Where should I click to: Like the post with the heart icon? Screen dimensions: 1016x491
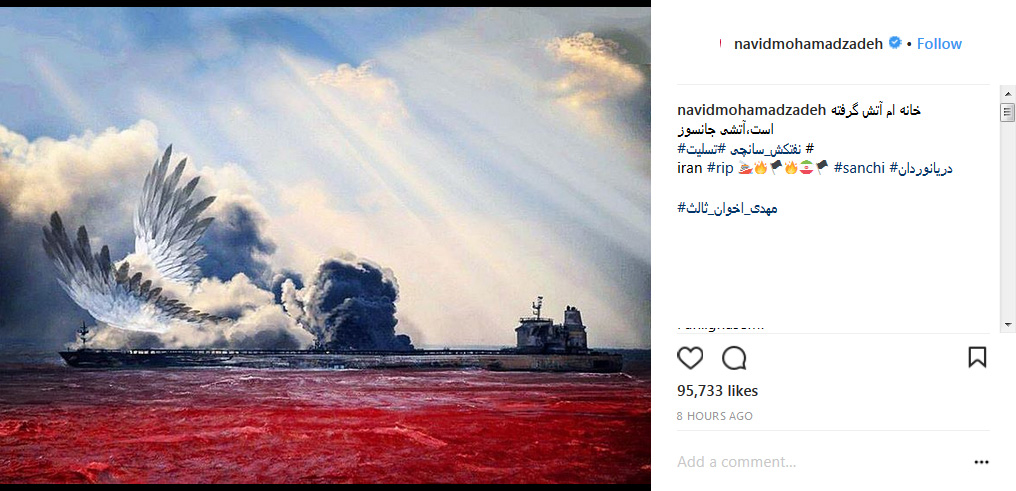(690, 358)
